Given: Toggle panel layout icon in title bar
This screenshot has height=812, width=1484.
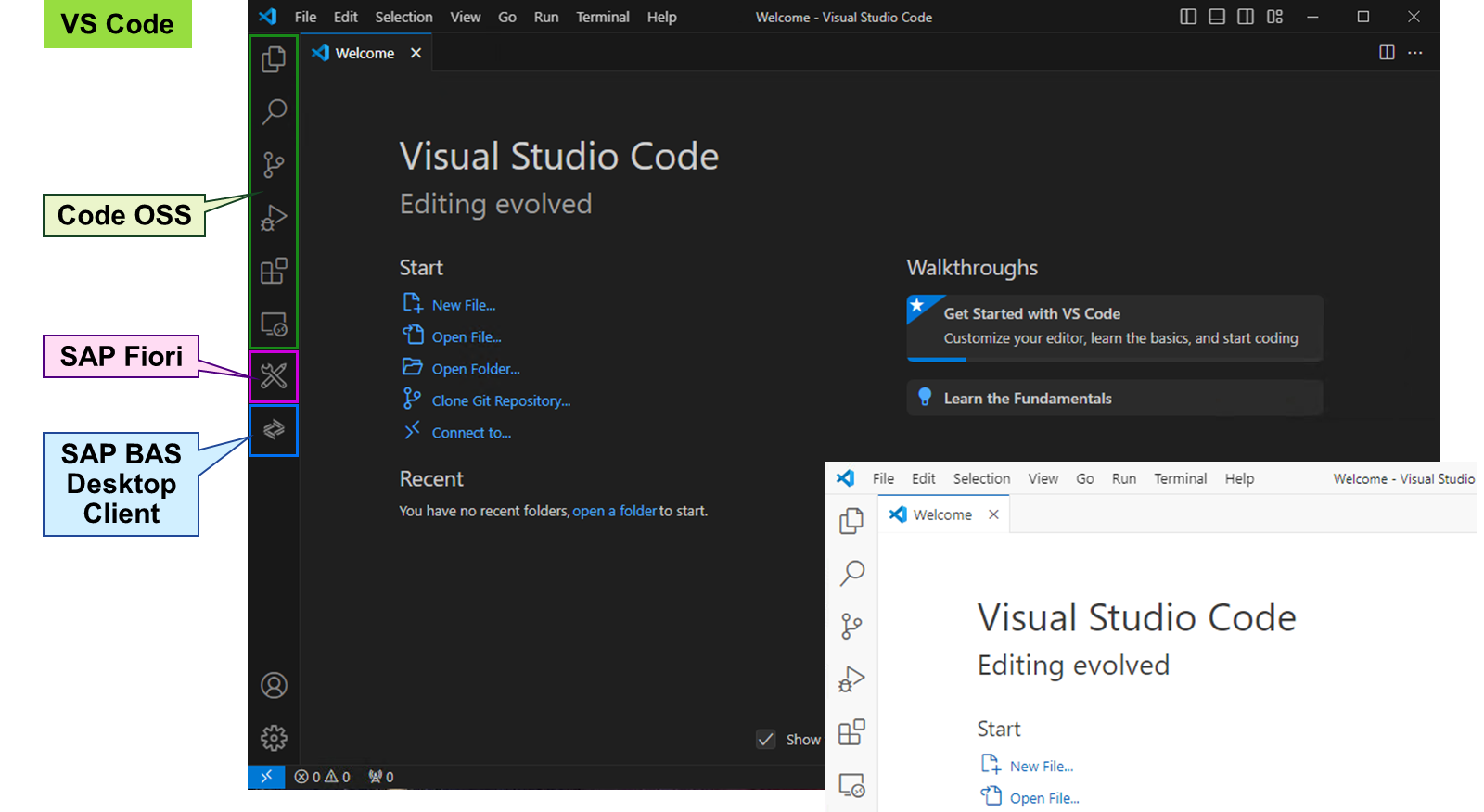Looking at the screenshot, I should [x=1217, y=17].
